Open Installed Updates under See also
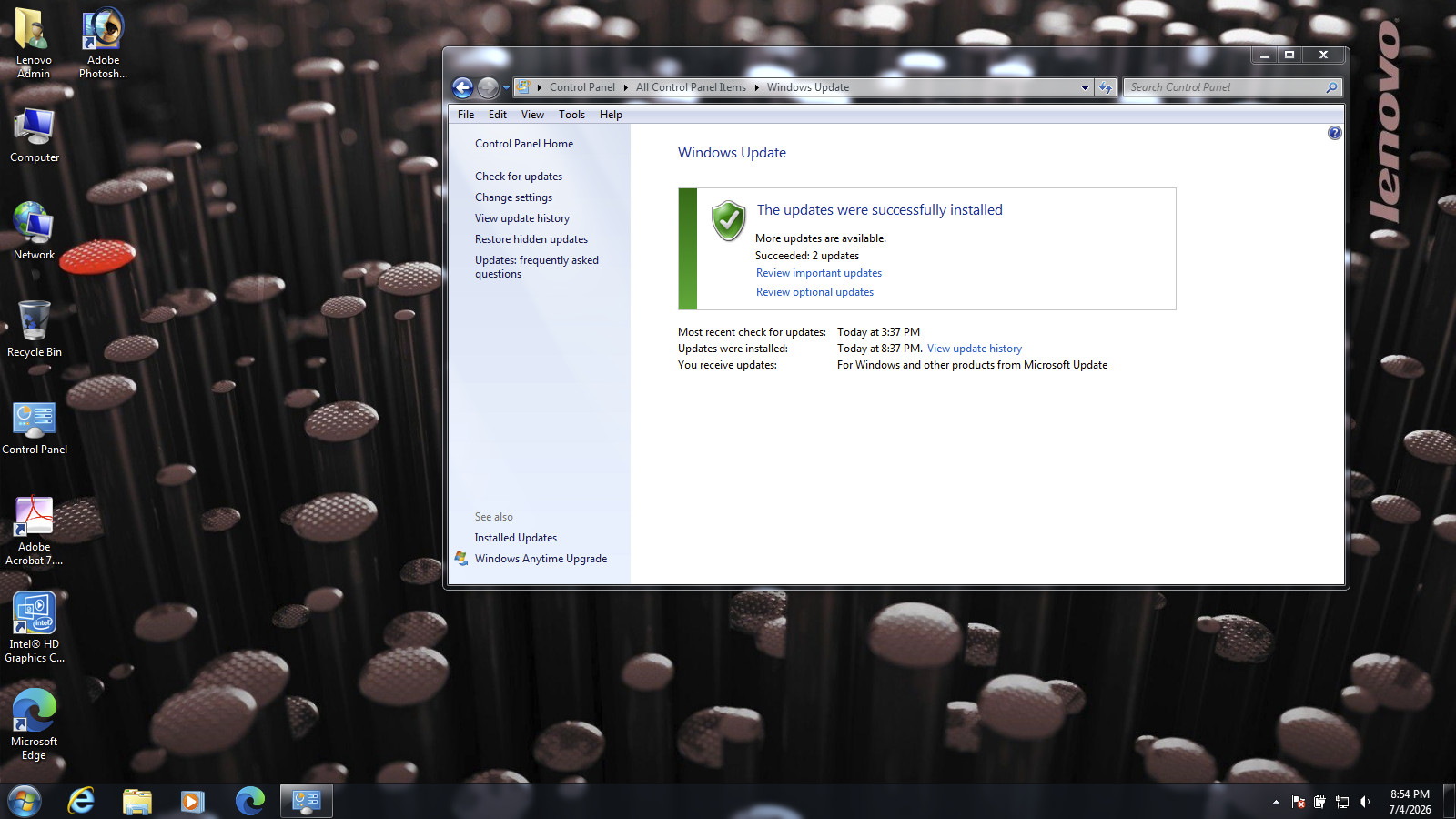 pyautogui.click(x=515, y=538)
